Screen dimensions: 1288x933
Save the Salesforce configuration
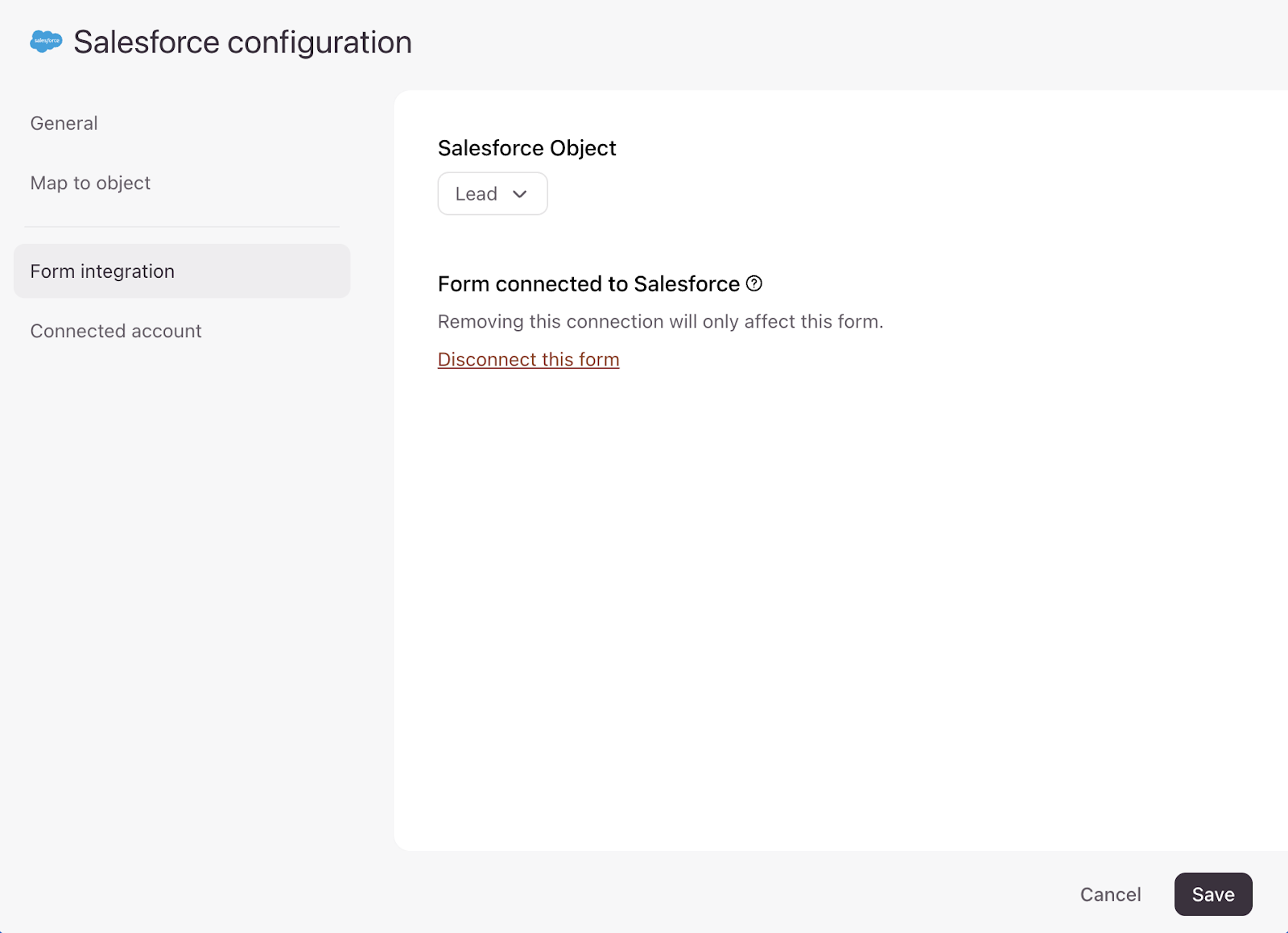(x=1212, y=894)
